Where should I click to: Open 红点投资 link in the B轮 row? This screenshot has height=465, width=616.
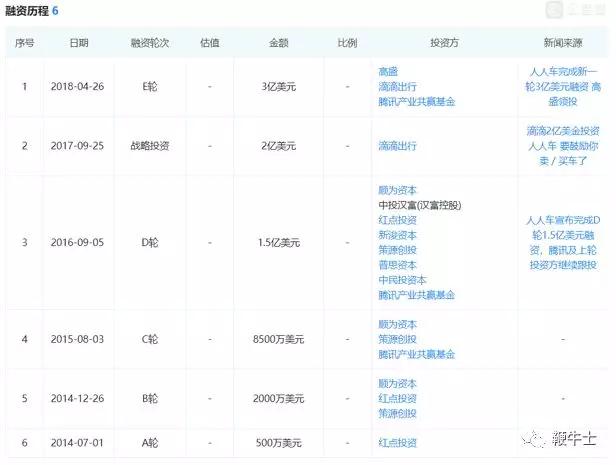coord(397,399)
